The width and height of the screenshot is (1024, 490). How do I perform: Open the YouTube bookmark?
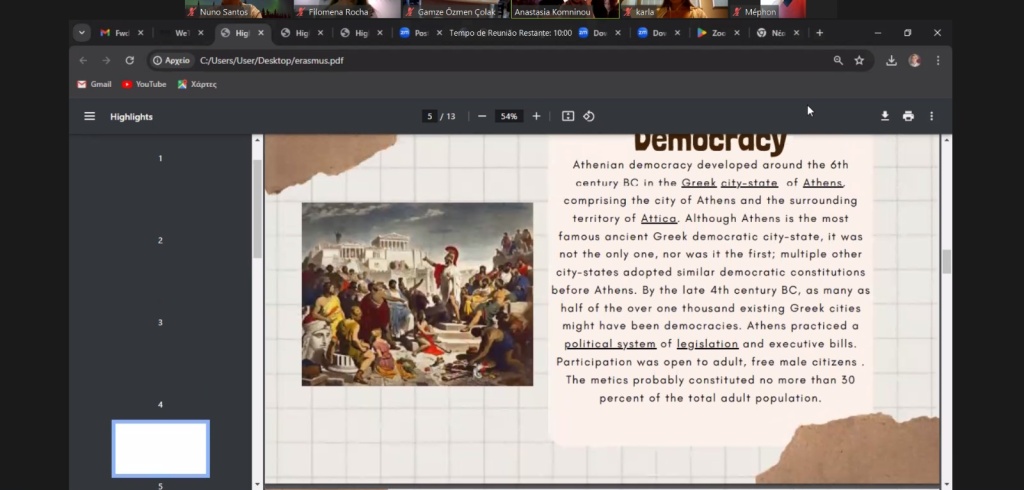click(144, 84)
